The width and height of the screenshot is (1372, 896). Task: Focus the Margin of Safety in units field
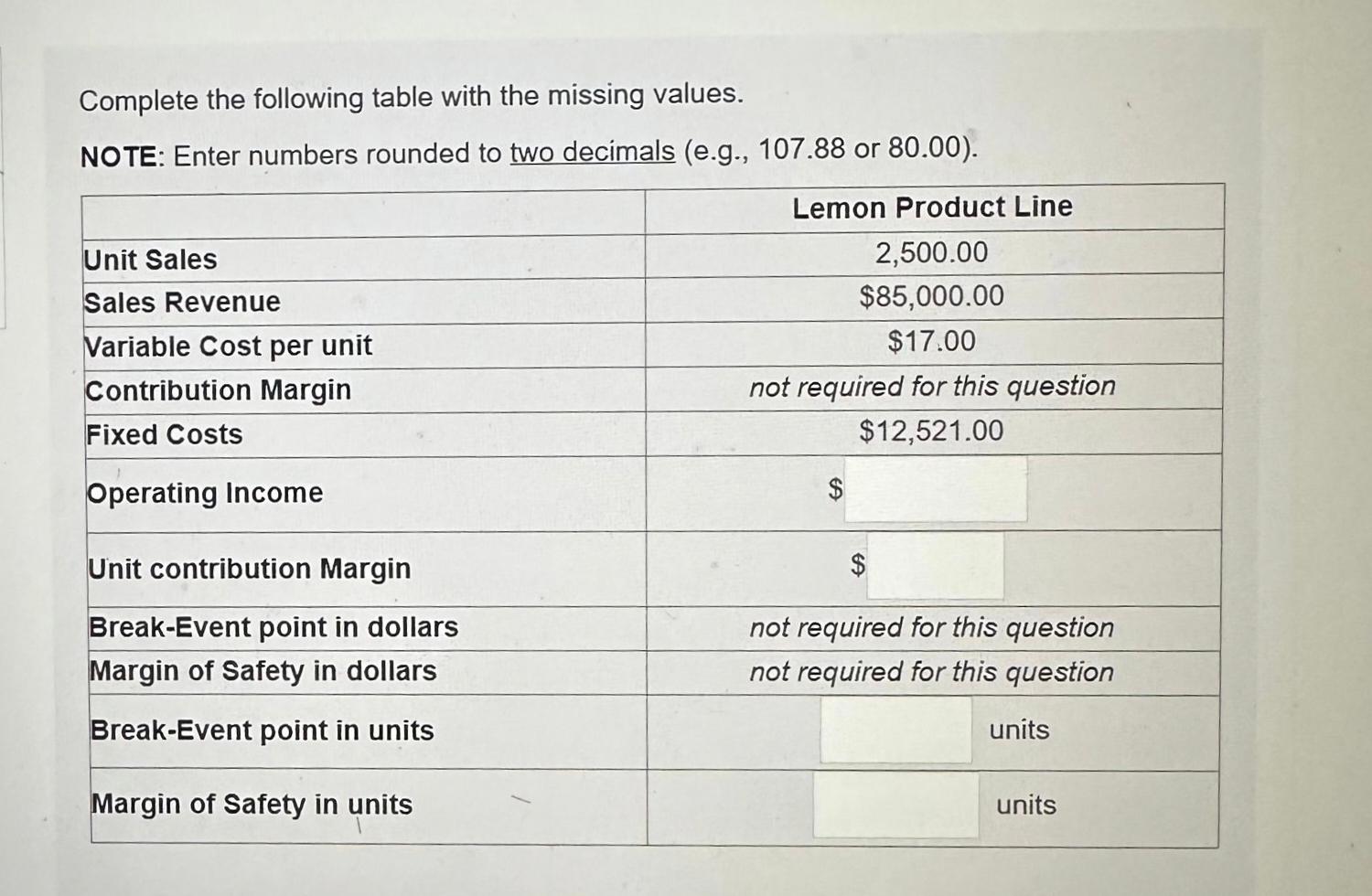click(895, 805)
